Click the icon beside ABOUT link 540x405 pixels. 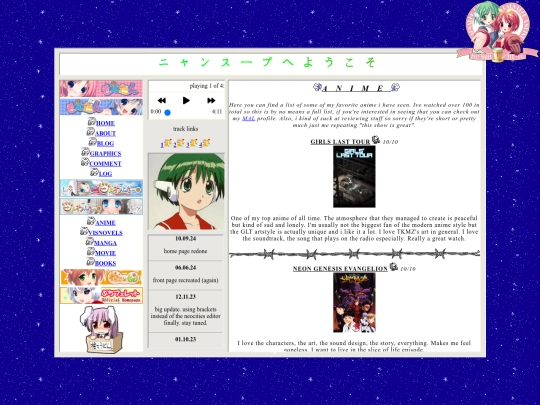click(91, 132)
